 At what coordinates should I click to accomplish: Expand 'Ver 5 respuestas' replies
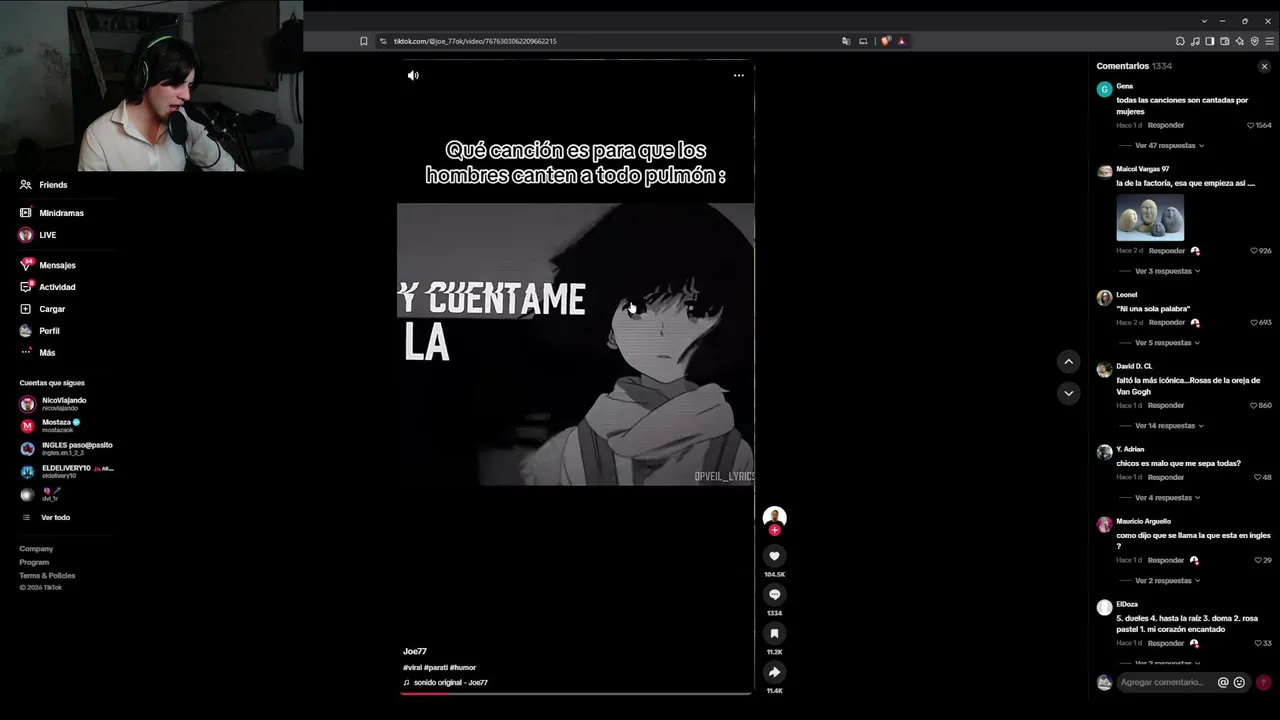coord(1167,343)
